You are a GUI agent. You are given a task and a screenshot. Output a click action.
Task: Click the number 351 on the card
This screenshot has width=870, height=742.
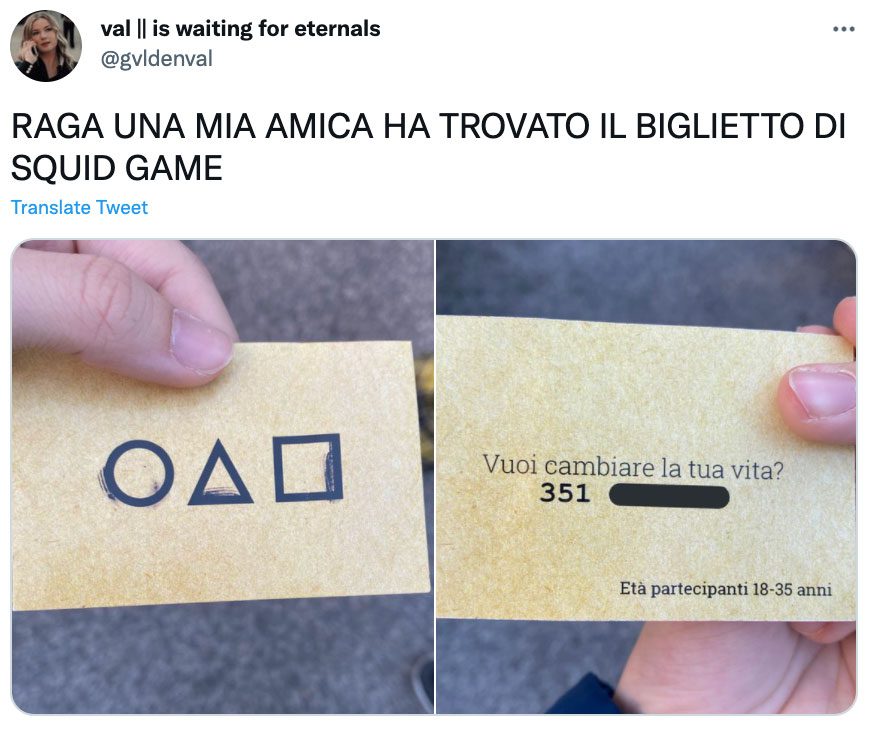[x=564, y=493]
